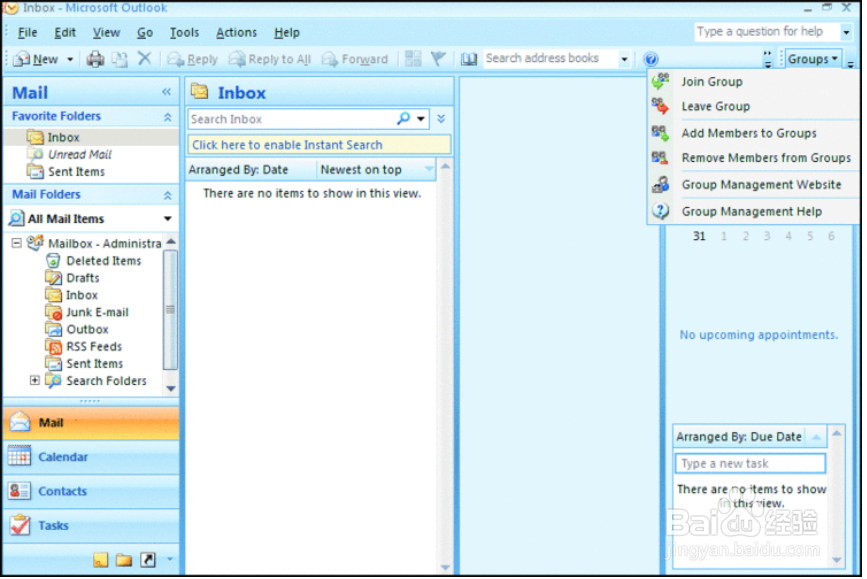Open the All Mail Items dropdown arrow

point(167,219)
